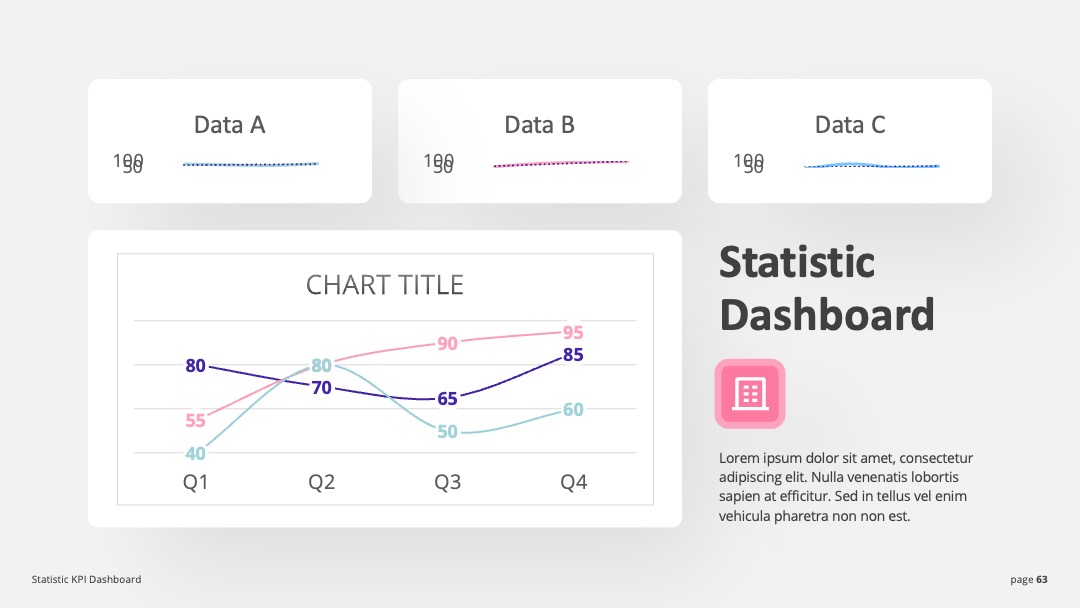Click the Statistic KPI Dashboard footer text
The width and height of the screenshot is (1080, 608).
click(86, 580)
